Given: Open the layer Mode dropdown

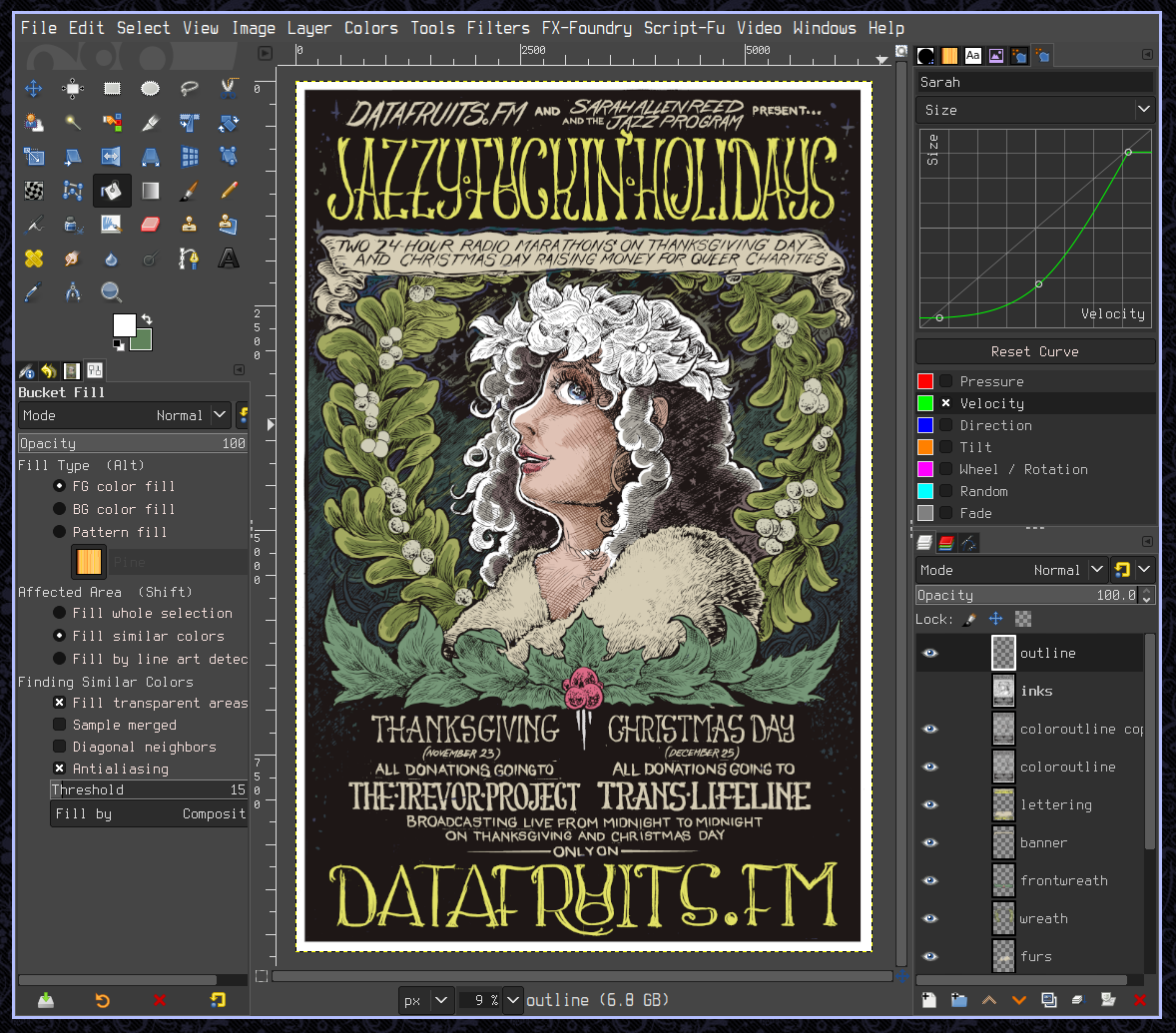Looking at the screenshot, I should click(x=1097, y=570).
